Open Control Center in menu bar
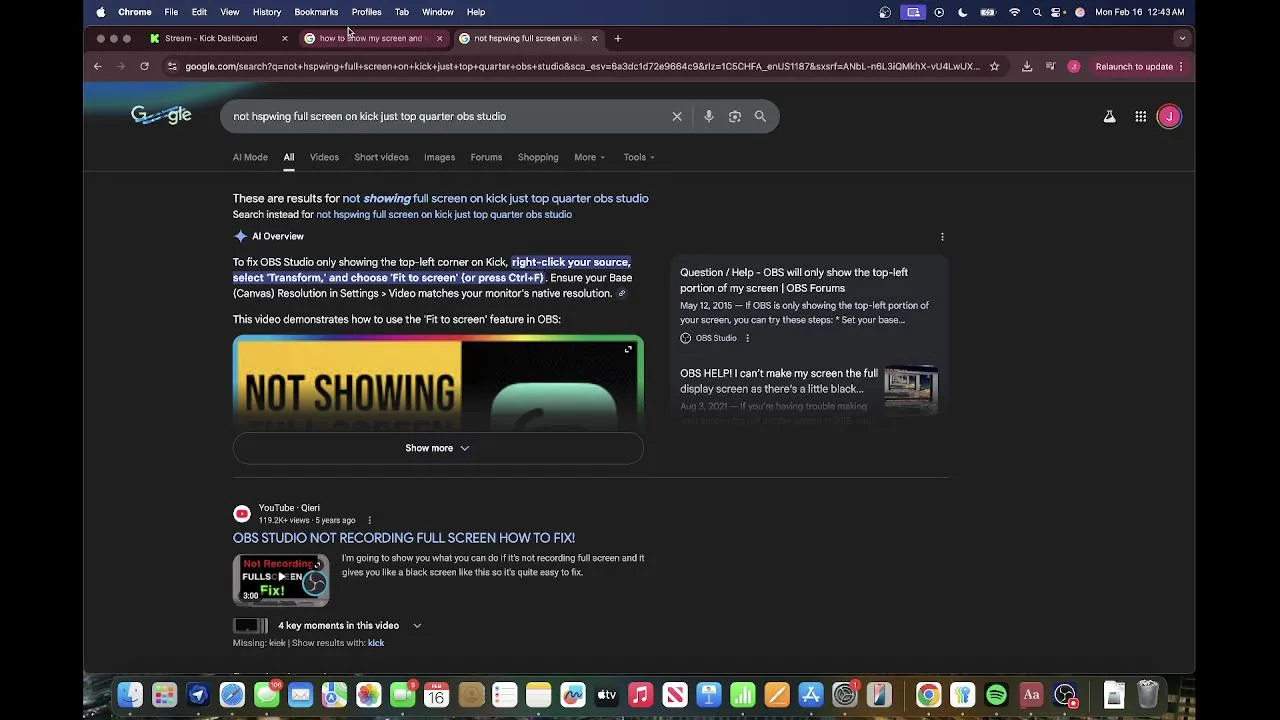The height and width of the screenshot is (720, 1280). [x=1058, y=12]
